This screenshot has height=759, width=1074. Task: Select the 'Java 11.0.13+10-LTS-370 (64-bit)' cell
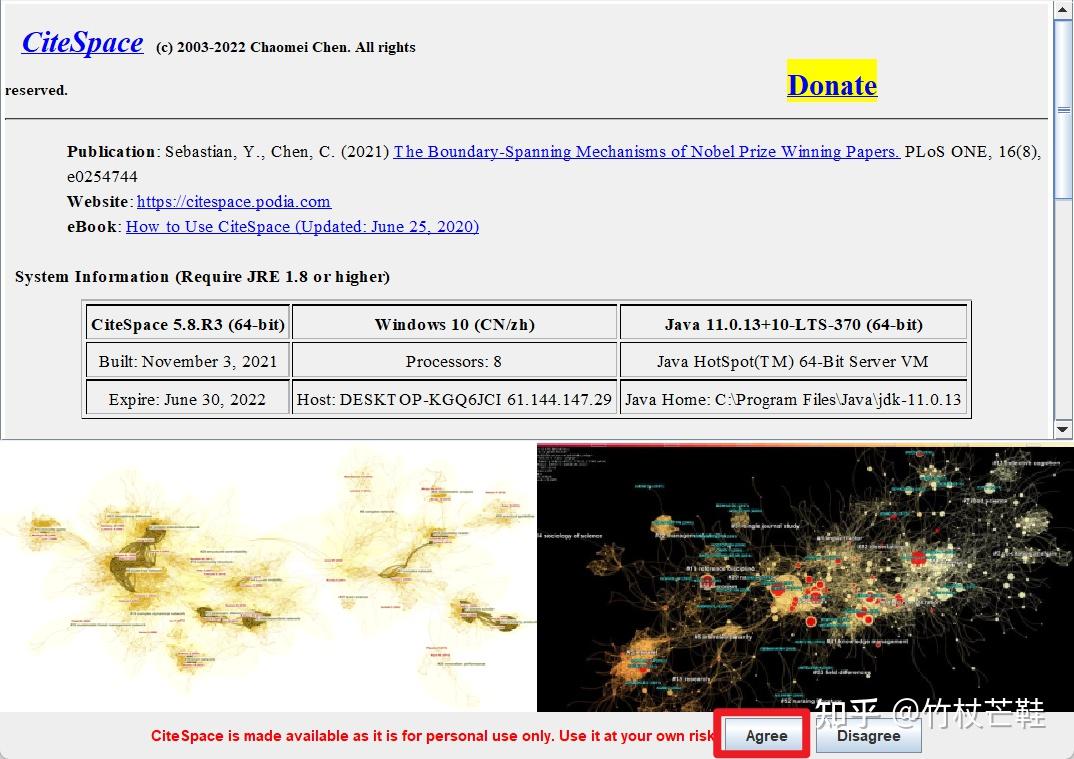(x=793, y=324)
